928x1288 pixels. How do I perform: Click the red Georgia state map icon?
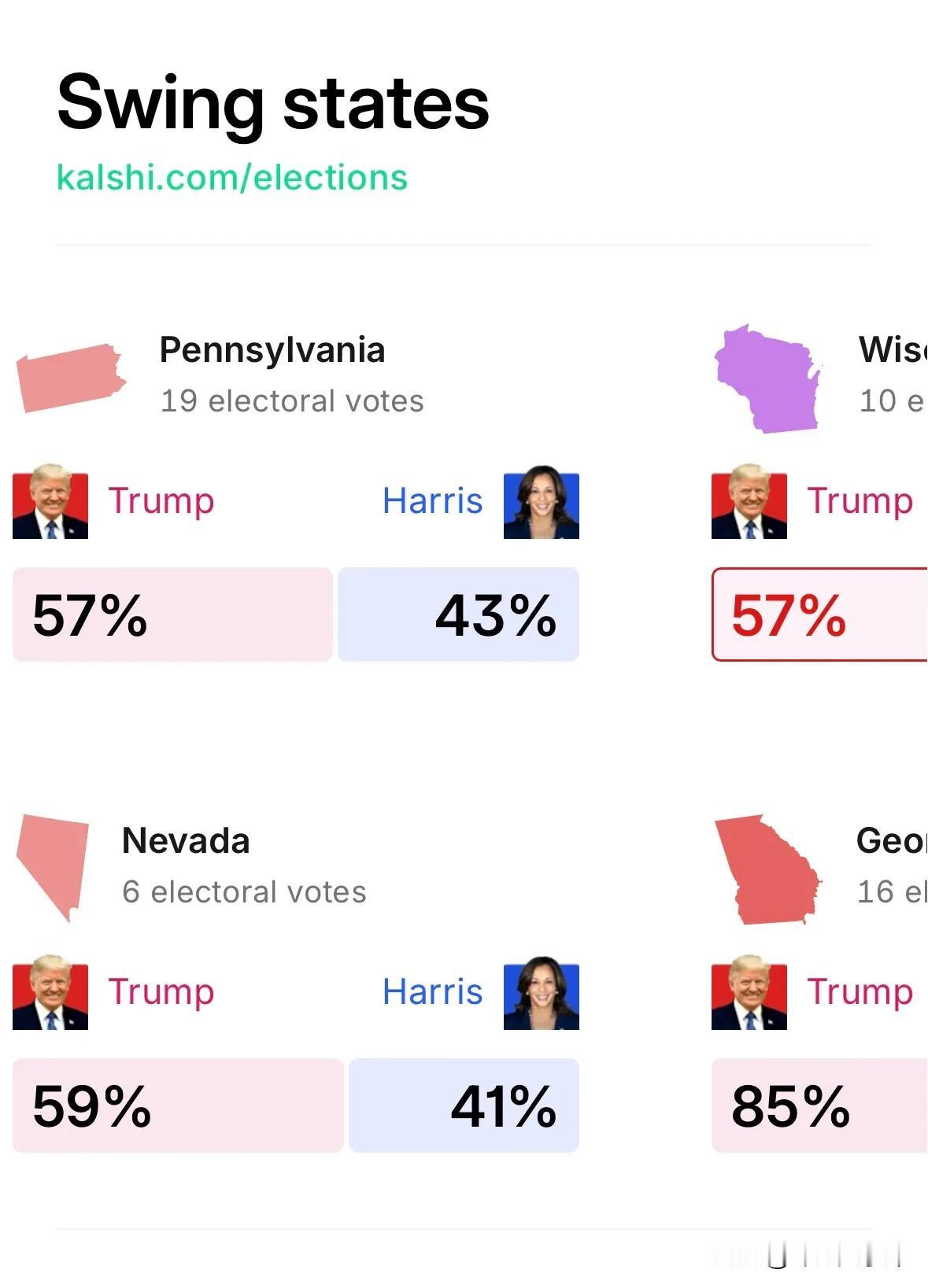coord(767,869)
